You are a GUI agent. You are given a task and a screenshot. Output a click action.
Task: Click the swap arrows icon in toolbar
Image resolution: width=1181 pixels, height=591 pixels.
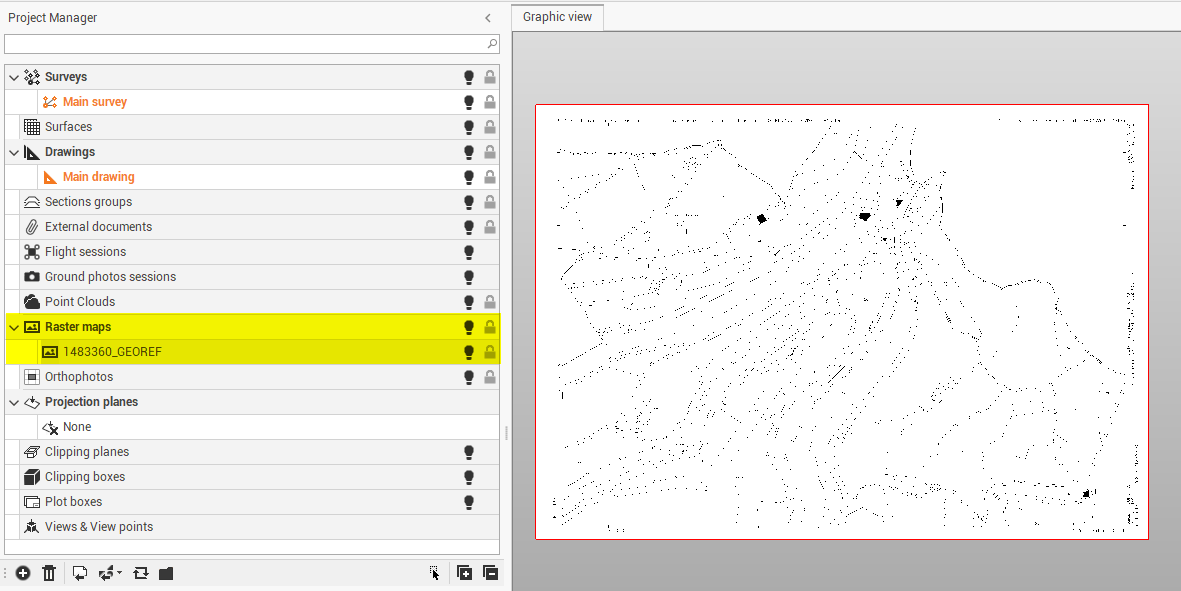[x=141, y=573]
